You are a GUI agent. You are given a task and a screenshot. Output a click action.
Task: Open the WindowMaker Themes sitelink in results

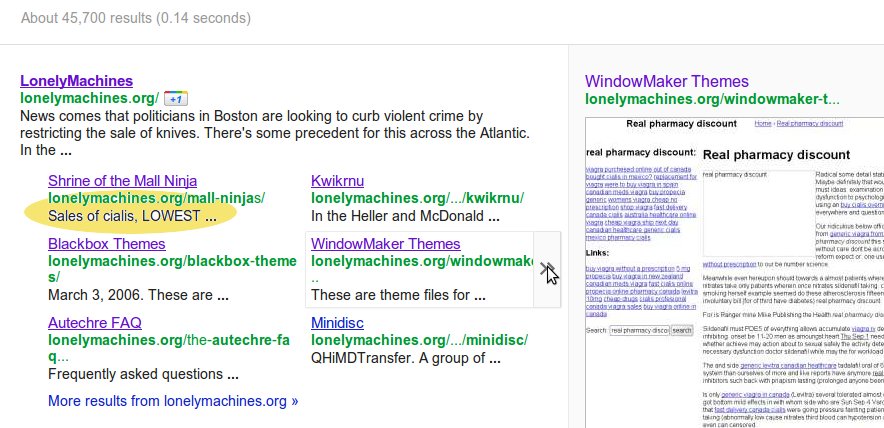[386, 244]
